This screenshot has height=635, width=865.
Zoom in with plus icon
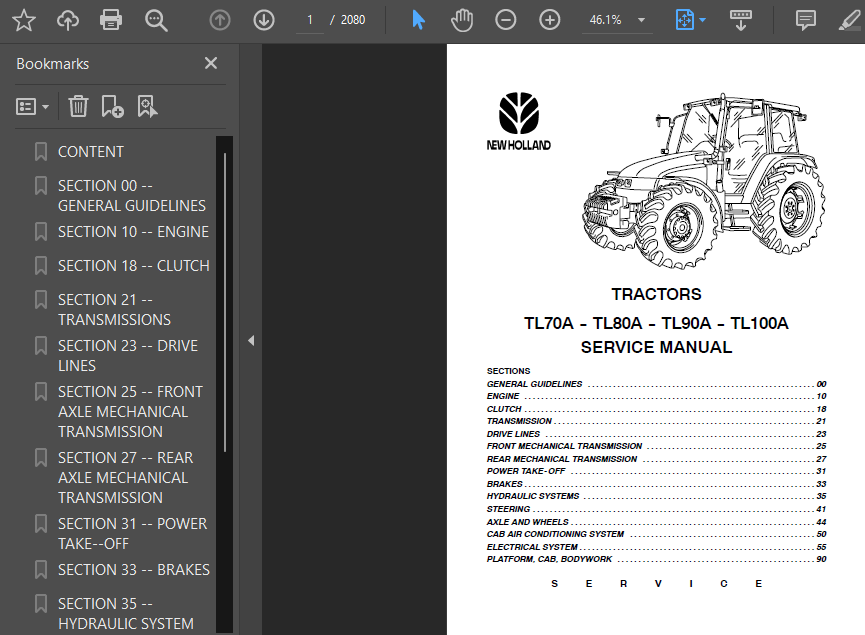(549, 20)
